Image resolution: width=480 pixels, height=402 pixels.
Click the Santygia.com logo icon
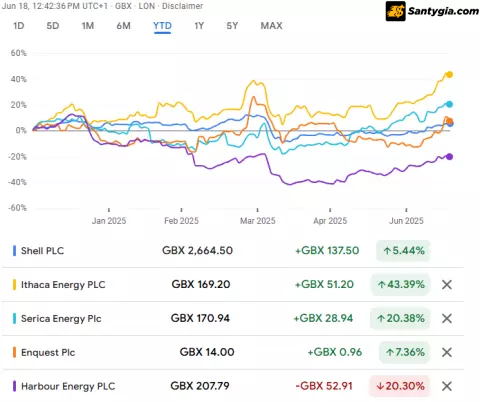pyautogui.click(x=396, y=11)
